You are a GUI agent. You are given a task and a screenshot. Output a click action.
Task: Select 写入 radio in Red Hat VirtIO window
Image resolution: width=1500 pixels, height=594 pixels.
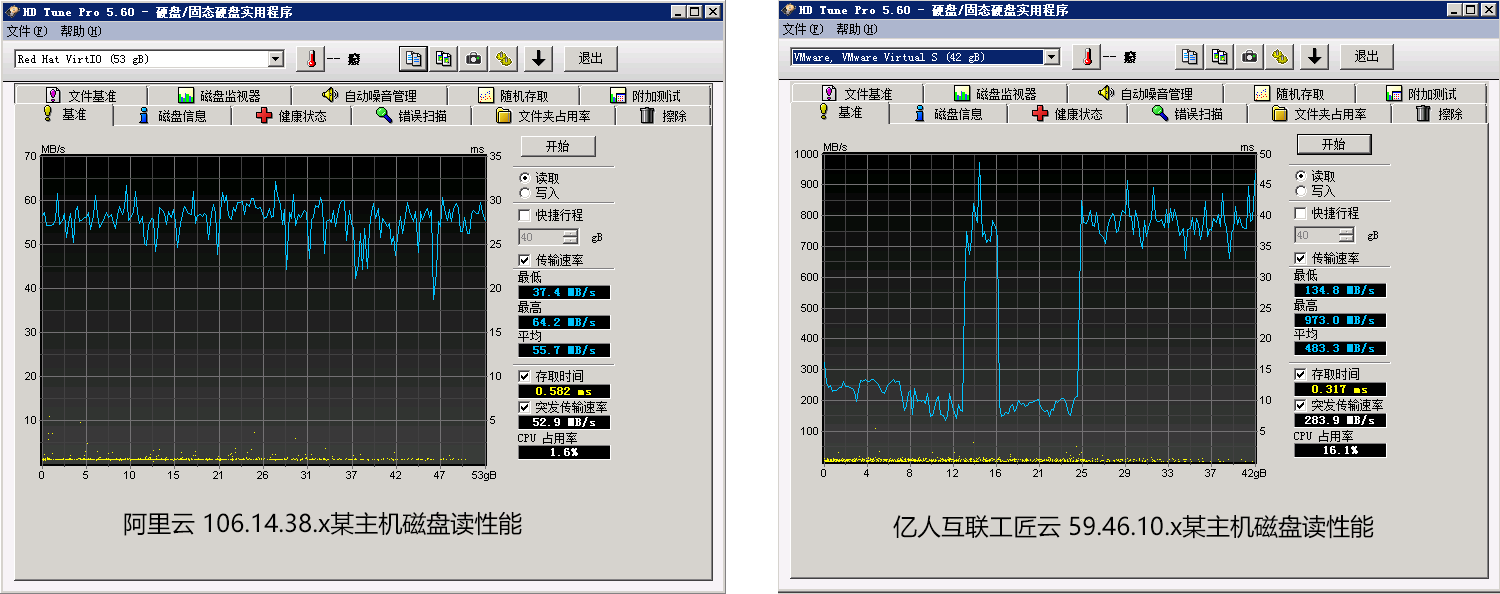pyautogui.click(x=524, y=193)
